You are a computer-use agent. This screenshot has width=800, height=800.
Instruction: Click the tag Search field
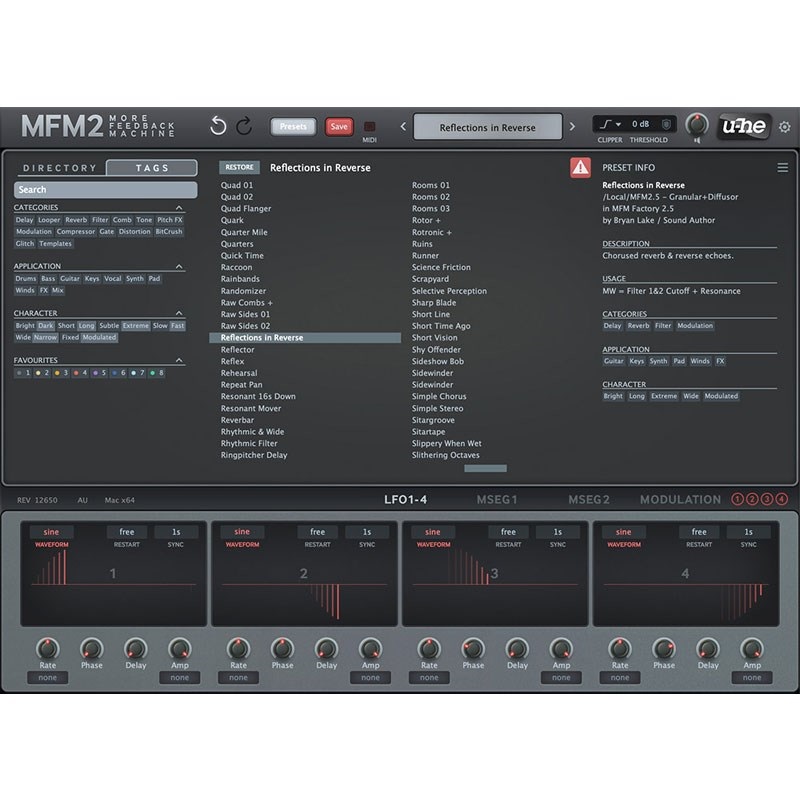[x=106, y=190]
